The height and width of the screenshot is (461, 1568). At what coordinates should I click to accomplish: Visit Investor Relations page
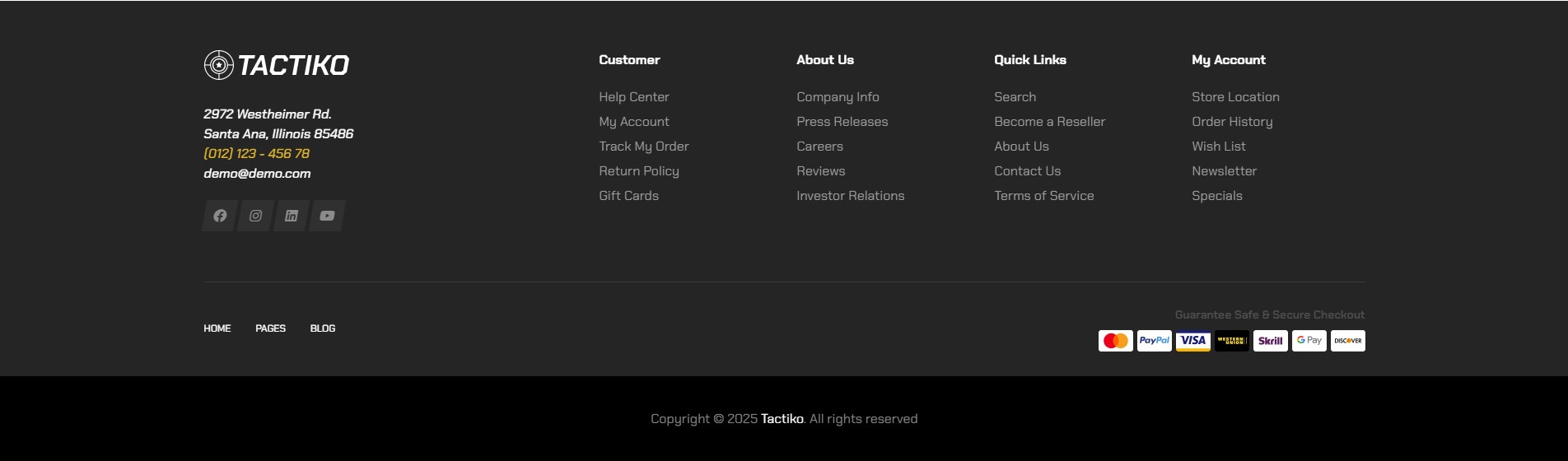click(851, 196)
